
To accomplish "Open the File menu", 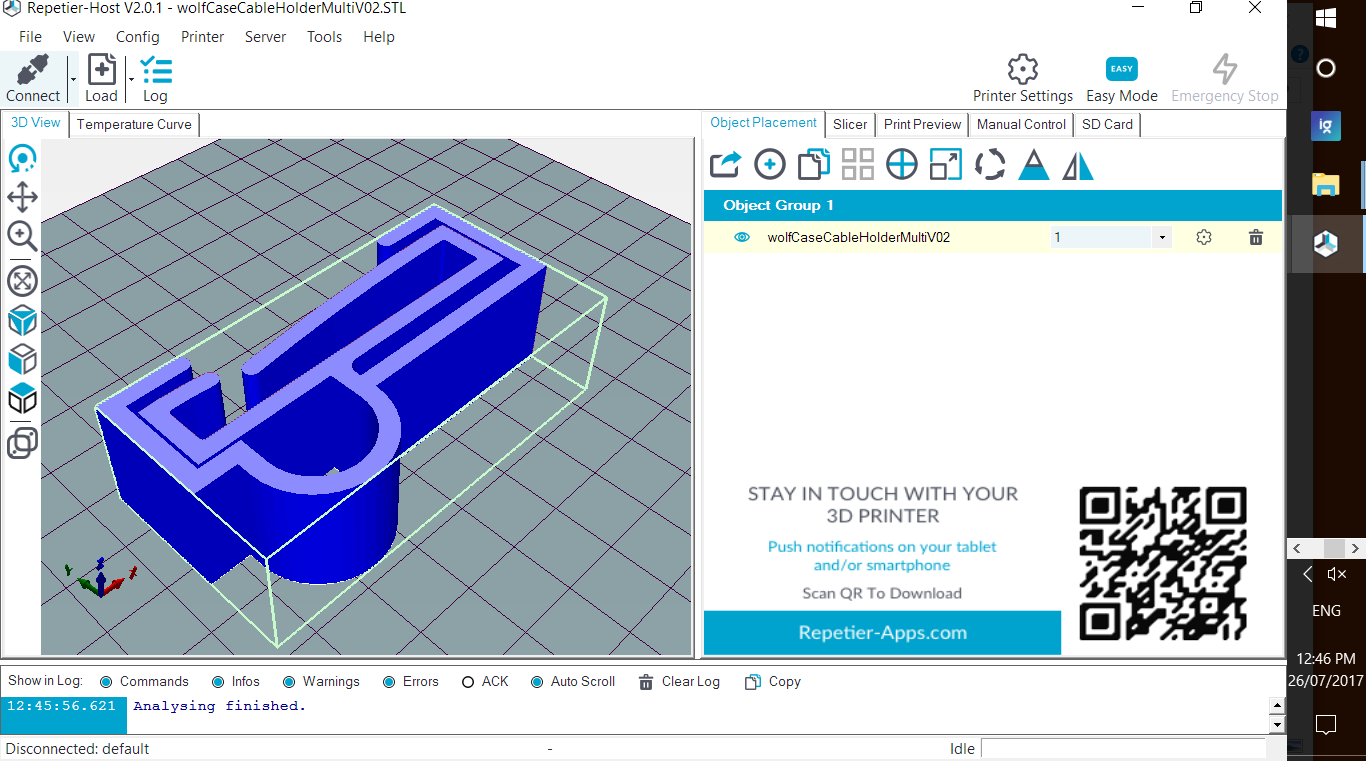I will (30, 37).
